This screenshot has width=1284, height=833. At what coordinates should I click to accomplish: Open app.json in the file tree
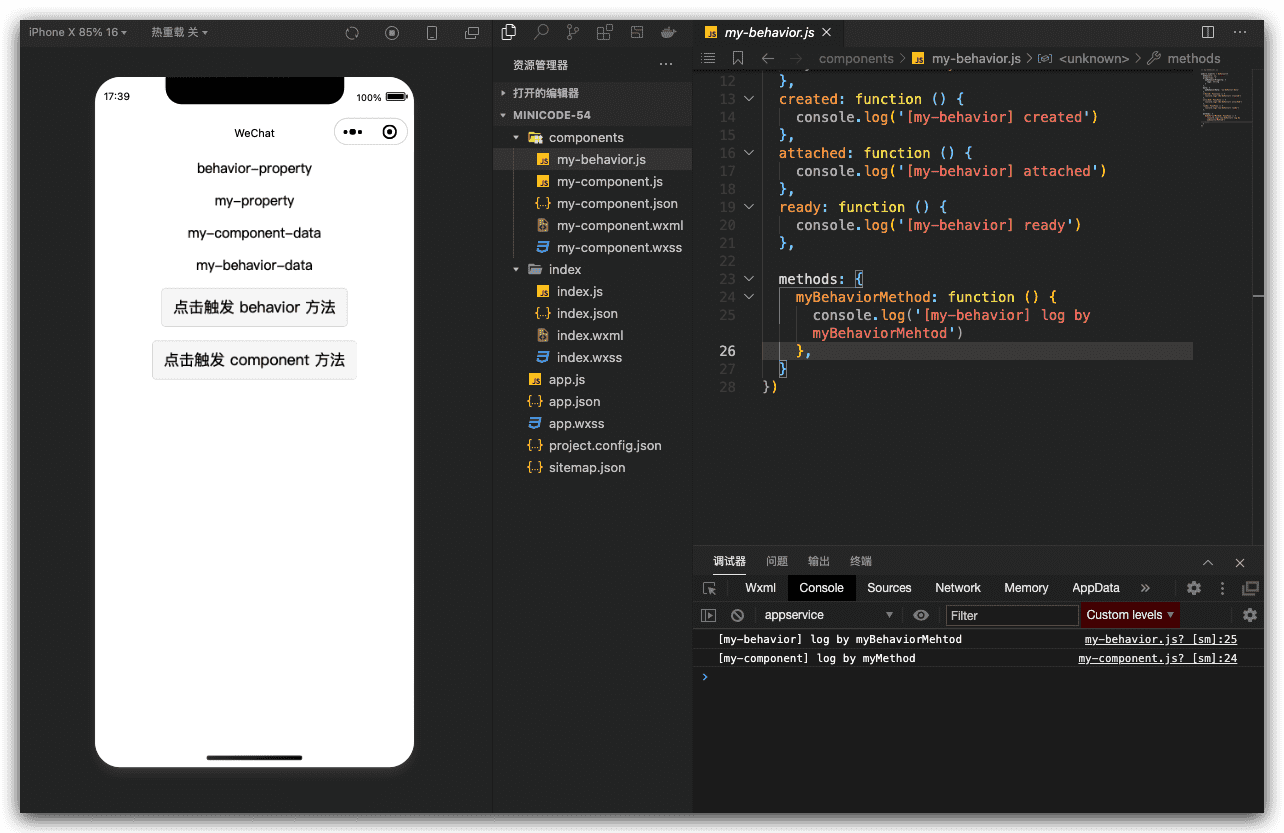point(574,401)
